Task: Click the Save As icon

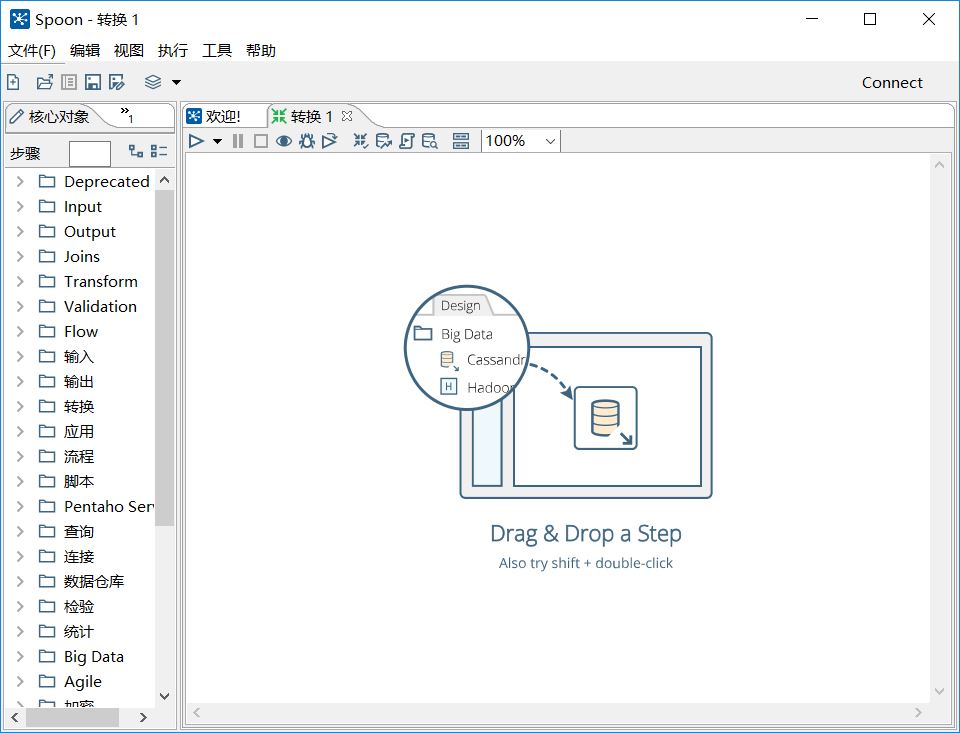Action: coord(117,82)
